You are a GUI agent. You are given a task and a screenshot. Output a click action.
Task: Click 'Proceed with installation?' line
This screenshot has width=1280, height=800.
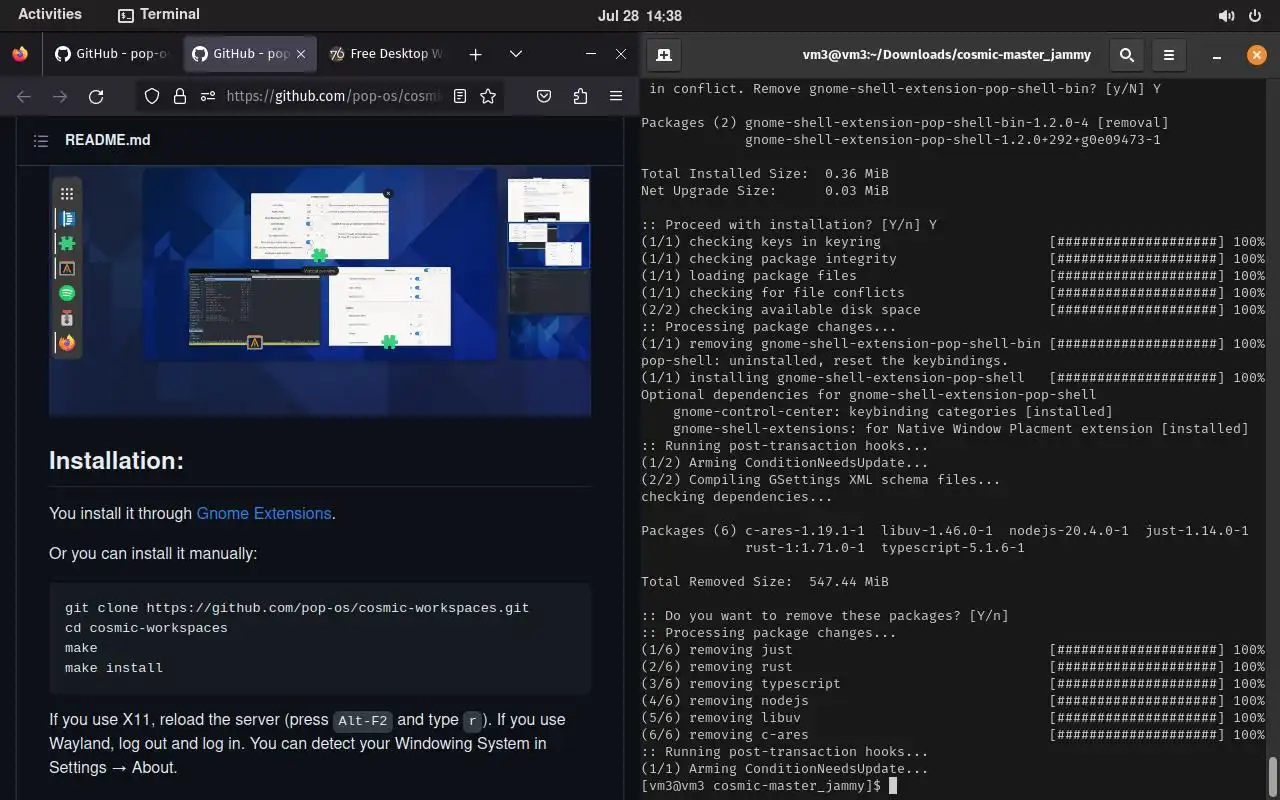(789, 225)
